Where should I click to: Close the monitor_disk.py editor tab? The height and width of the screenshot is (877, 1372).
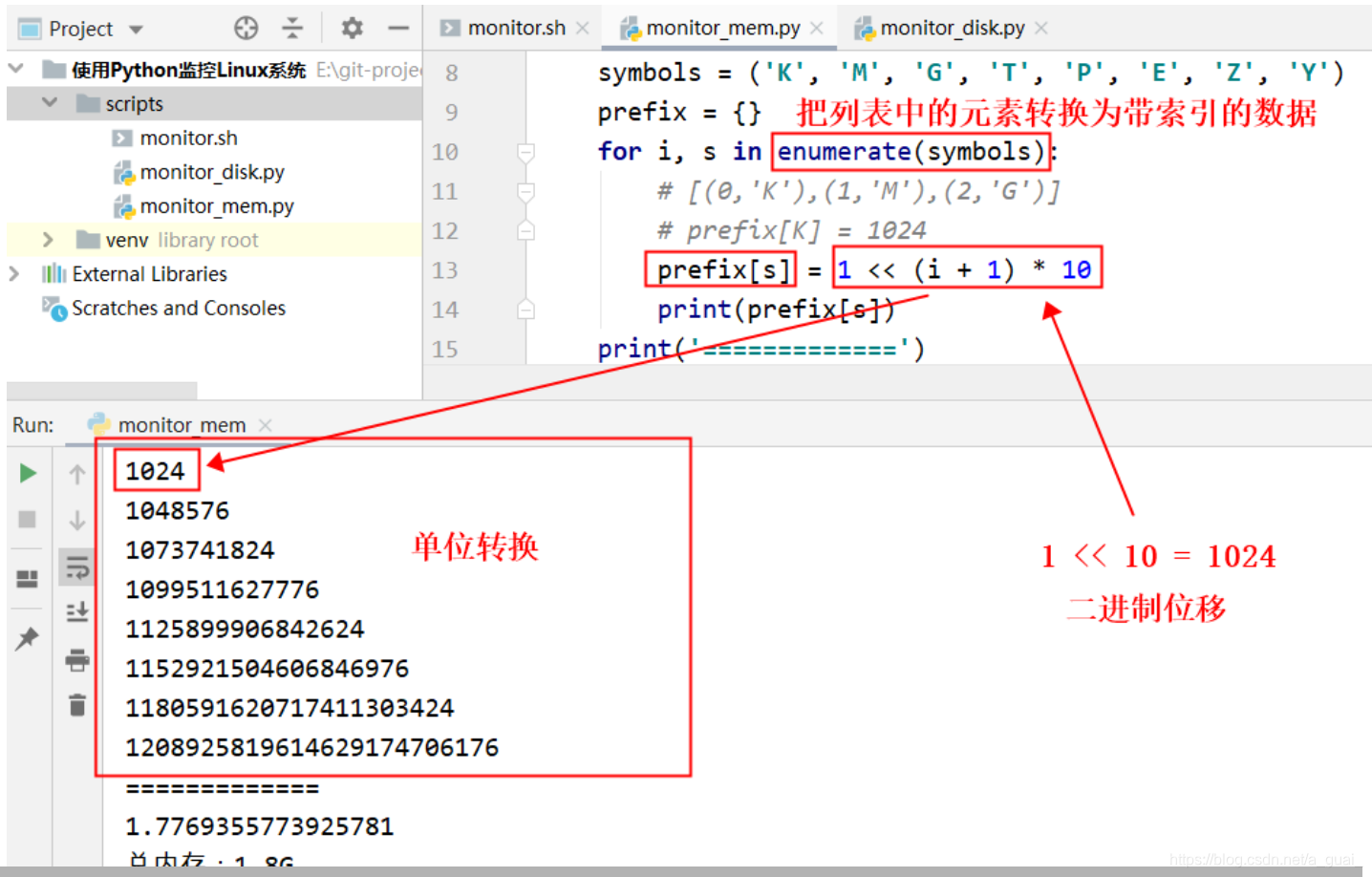(x=1041, y=29)
